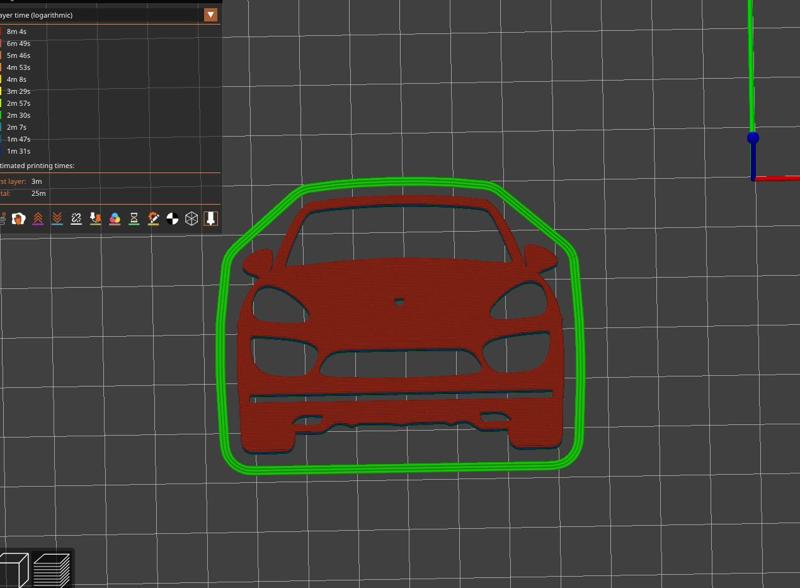Toggle tool marker nozzle icon

click(x=211, y=219)
